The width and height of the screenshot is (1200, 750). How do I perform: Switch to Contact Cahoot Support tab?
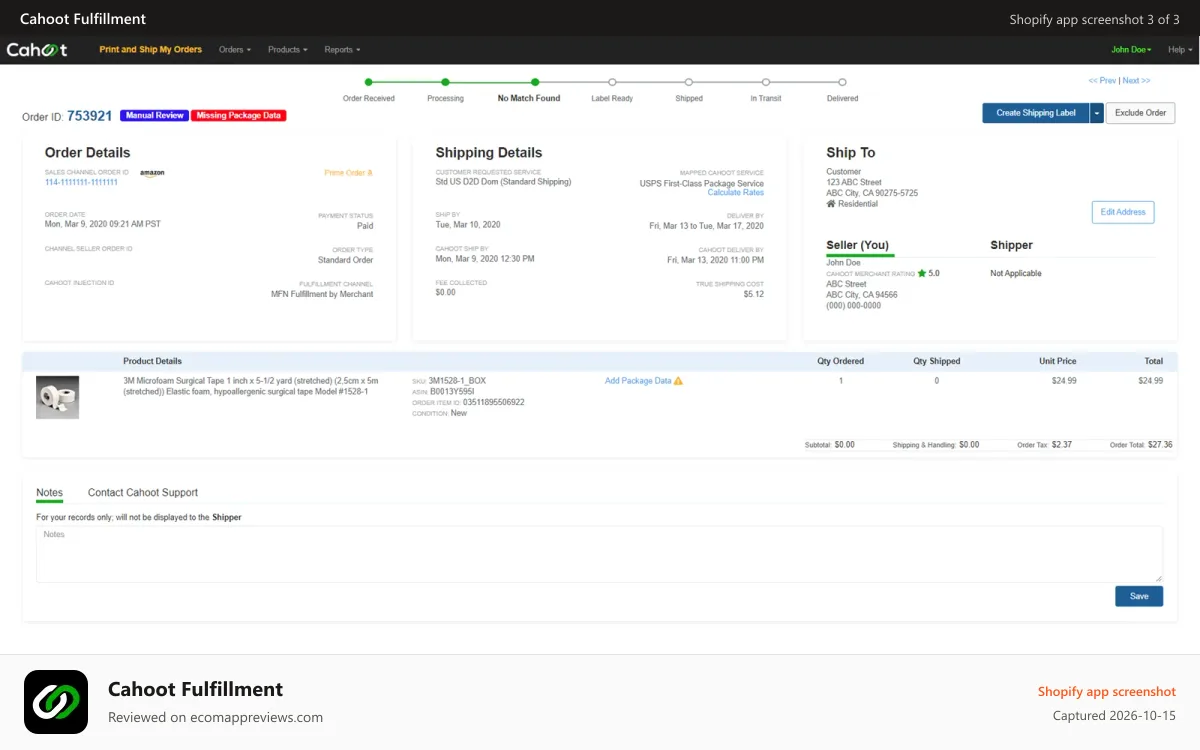143,493
